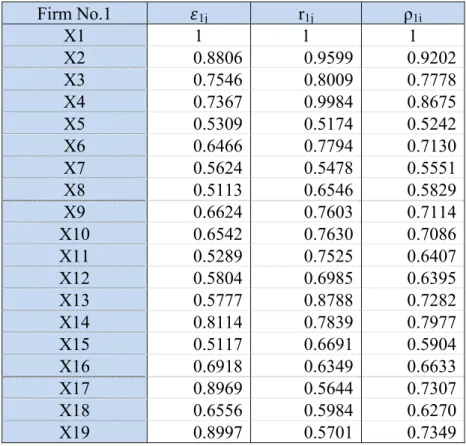The image size is (466, 446).
Task: Select the X2 row label
Action: click(74, 58)
